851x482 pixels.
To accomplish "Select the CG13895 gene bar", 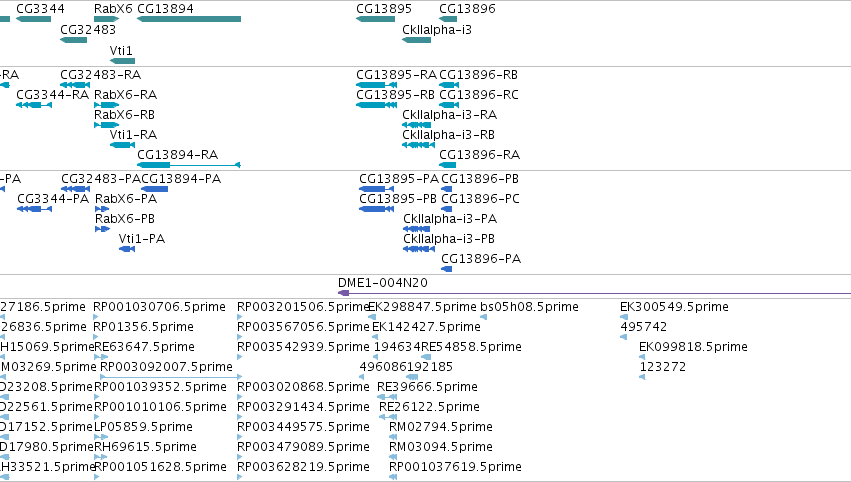I will click(376, 19).
